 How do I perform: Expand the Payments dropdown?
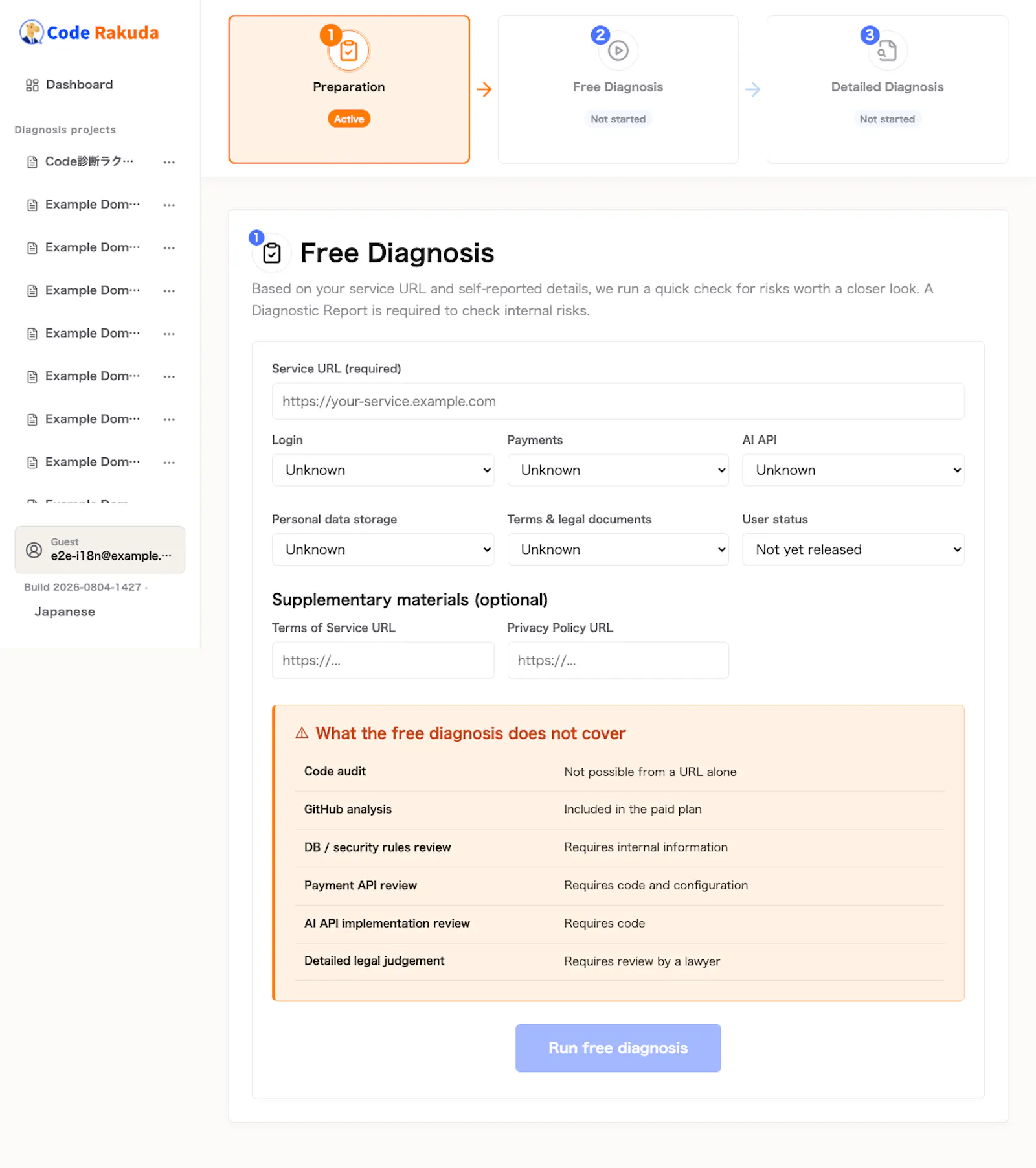pos(618,470)
